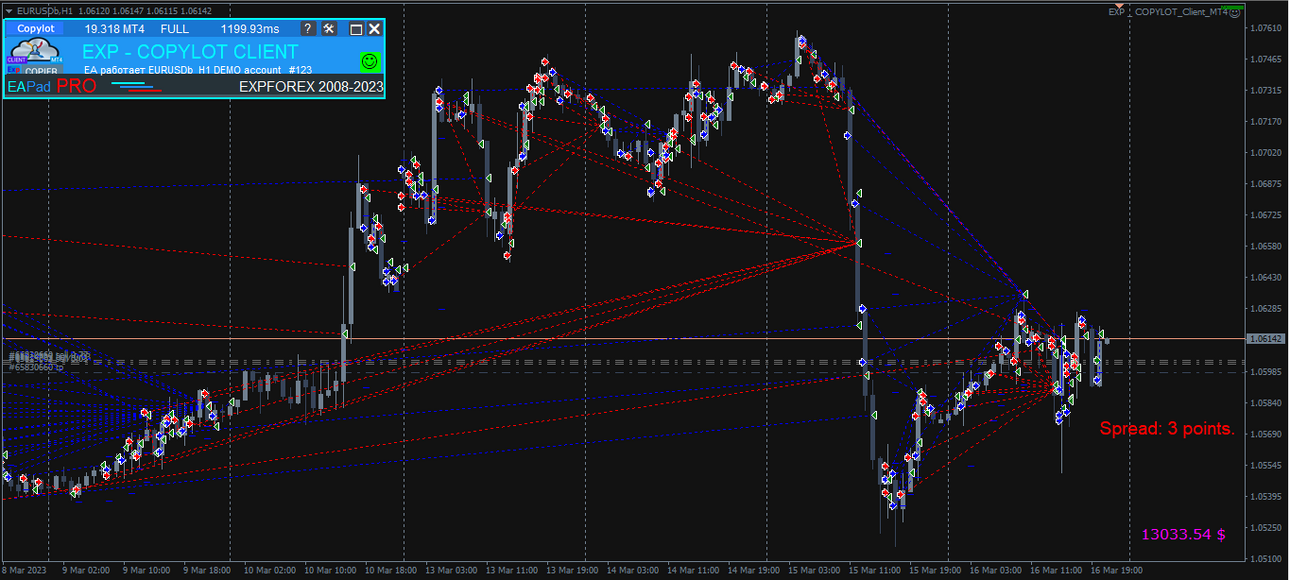Click the #65830660 tp order line label
1290x580 pixels.
[36, 368]
